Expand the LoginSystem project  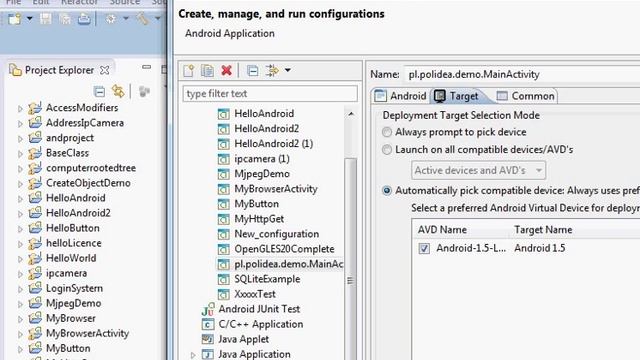[20, 289]
